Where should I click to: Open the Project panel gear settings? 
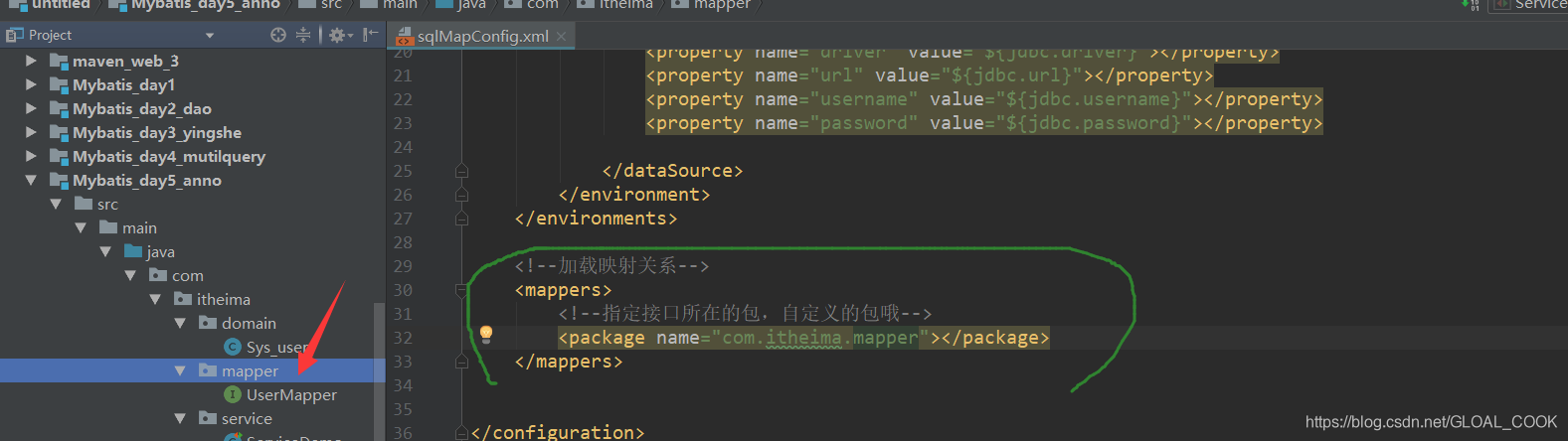(339, 35)
